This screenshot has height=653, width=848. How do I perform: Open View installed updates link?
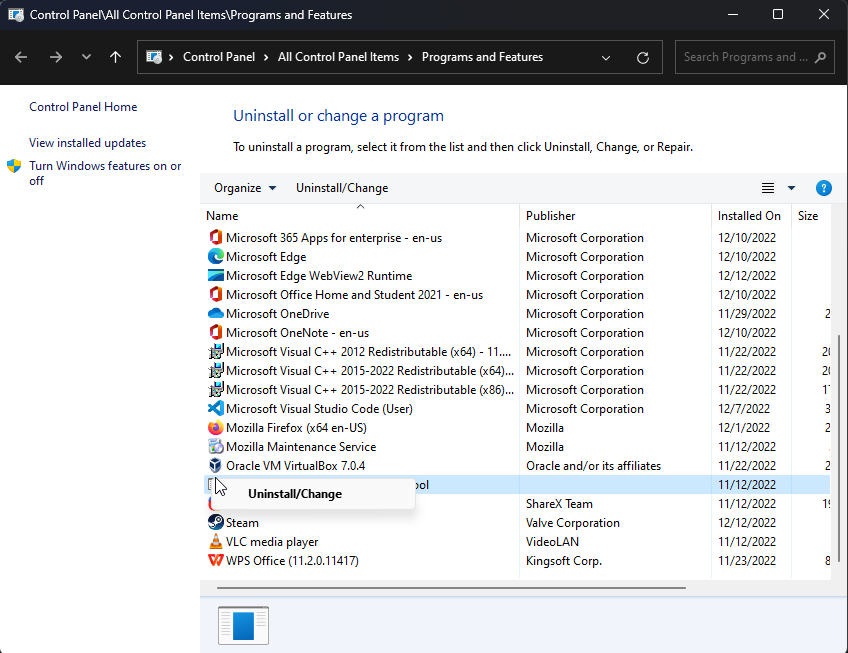point(88,143)
